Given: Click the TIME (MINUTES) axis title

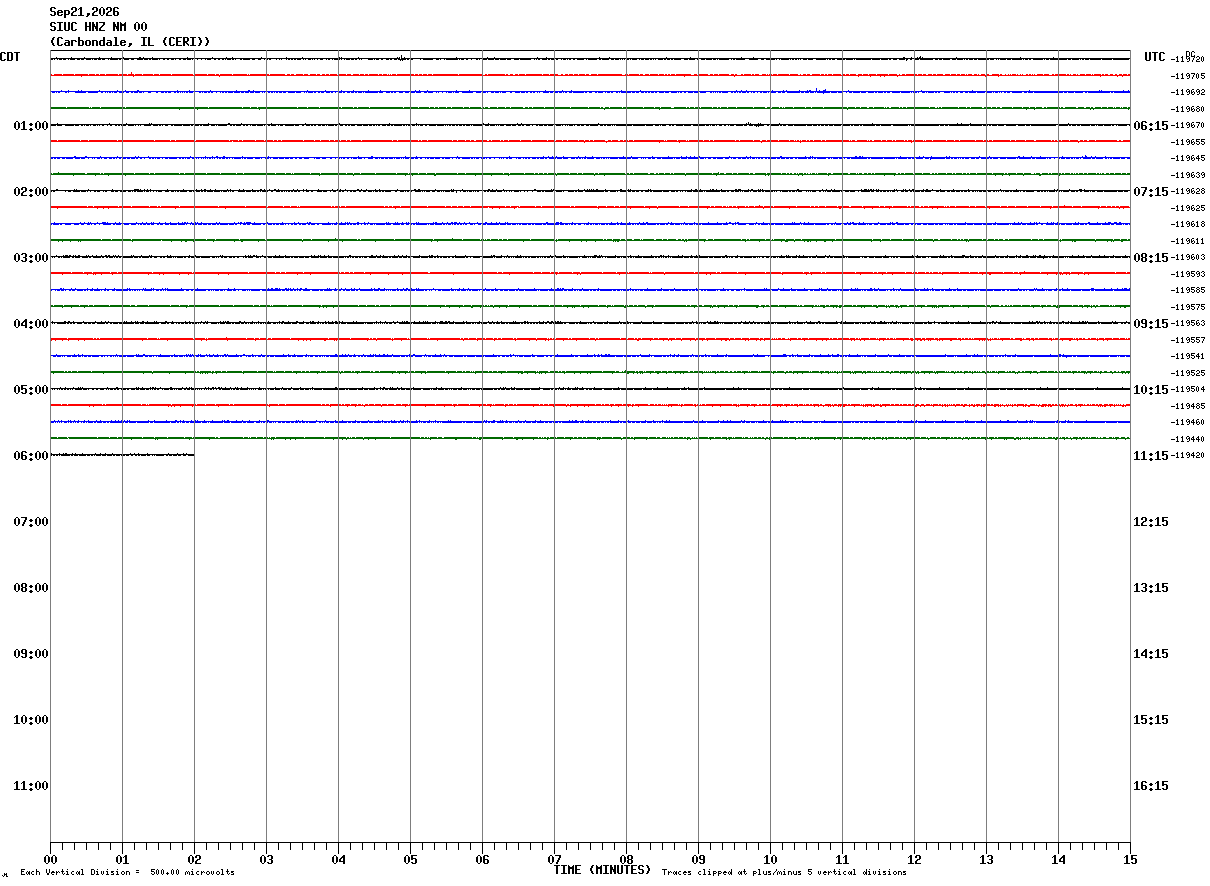Looking at the screenshot, I should pyautogui.click(x=602, y=870).
